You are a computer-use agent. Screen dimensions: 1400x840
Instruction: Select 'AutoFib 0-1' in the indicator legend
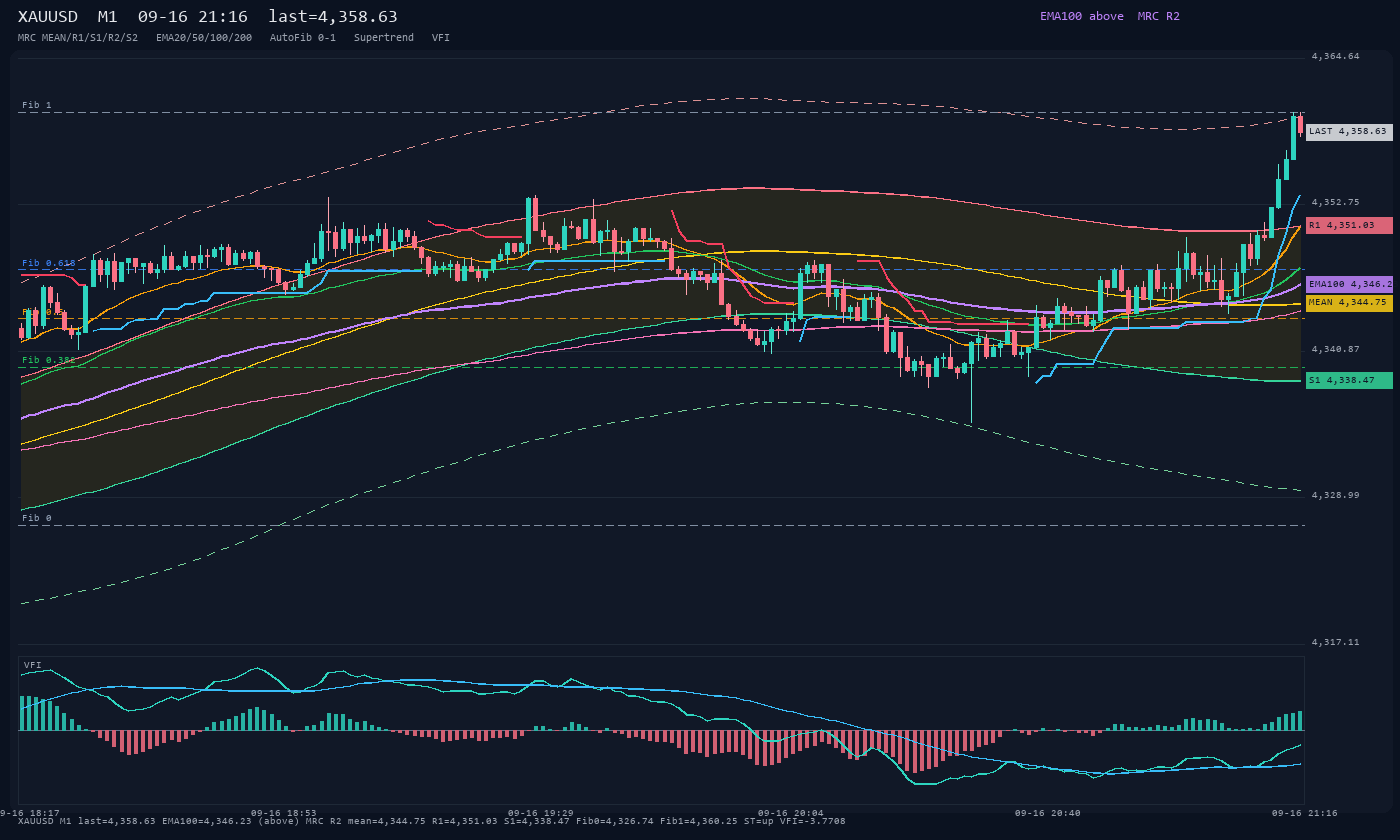point(303,37)
